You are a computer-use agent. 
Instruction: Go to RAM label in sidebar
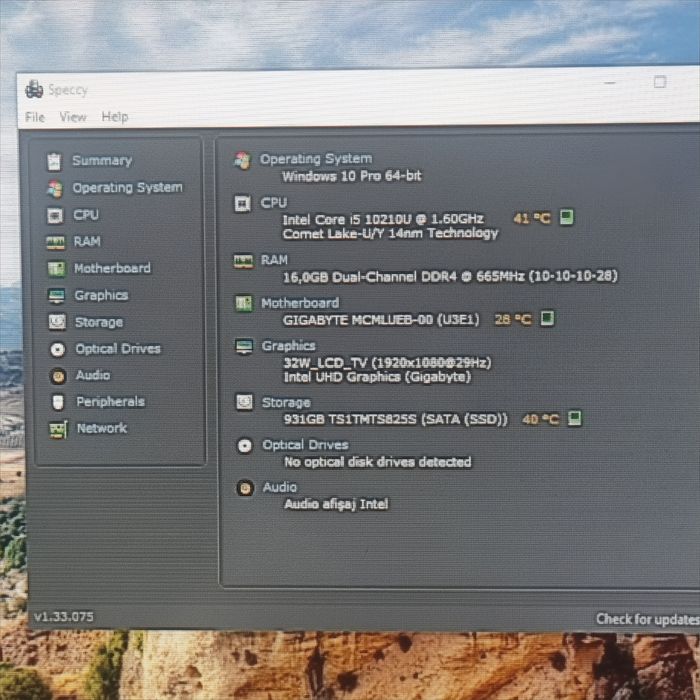87,242
